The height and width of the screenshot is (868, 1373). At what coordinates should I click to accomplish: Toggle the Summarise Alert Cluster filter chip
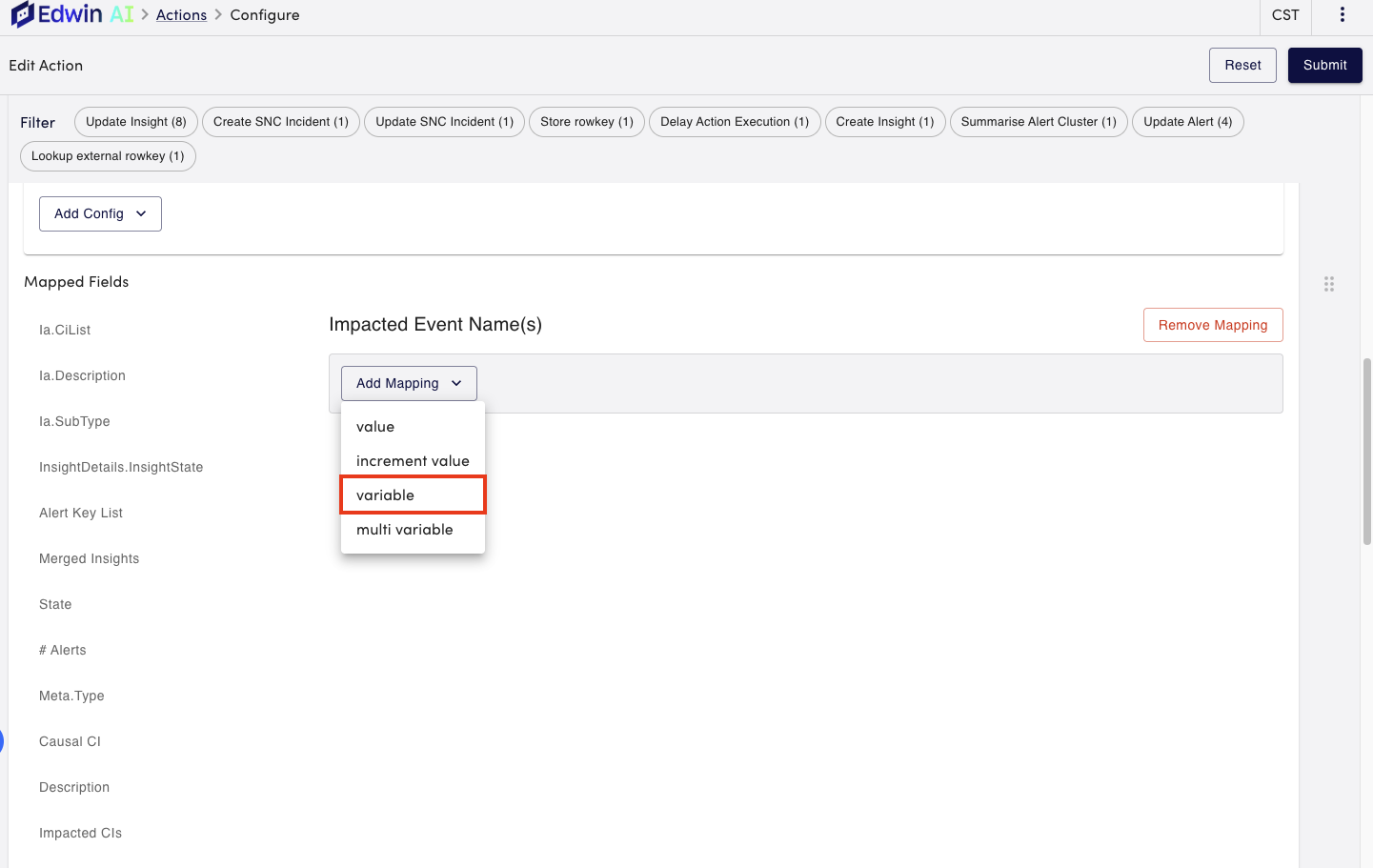click(1038, 122)
